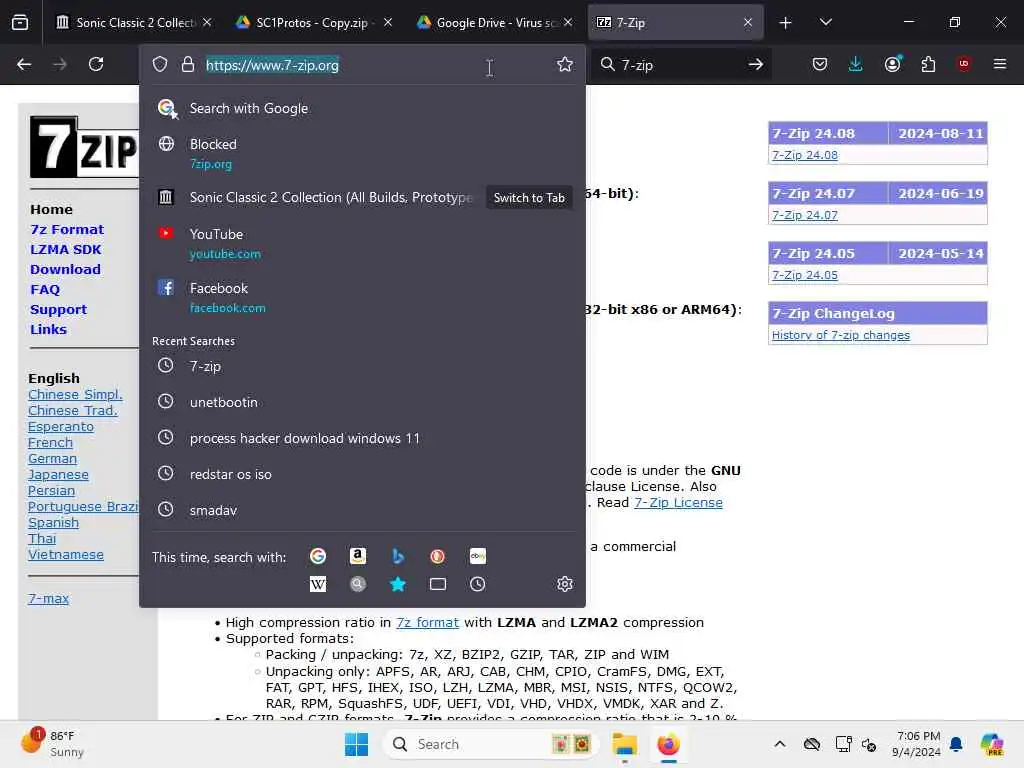Search this time with Wikipedia
Viewport: 1024px width, 768px height.
tap(318, 584)
